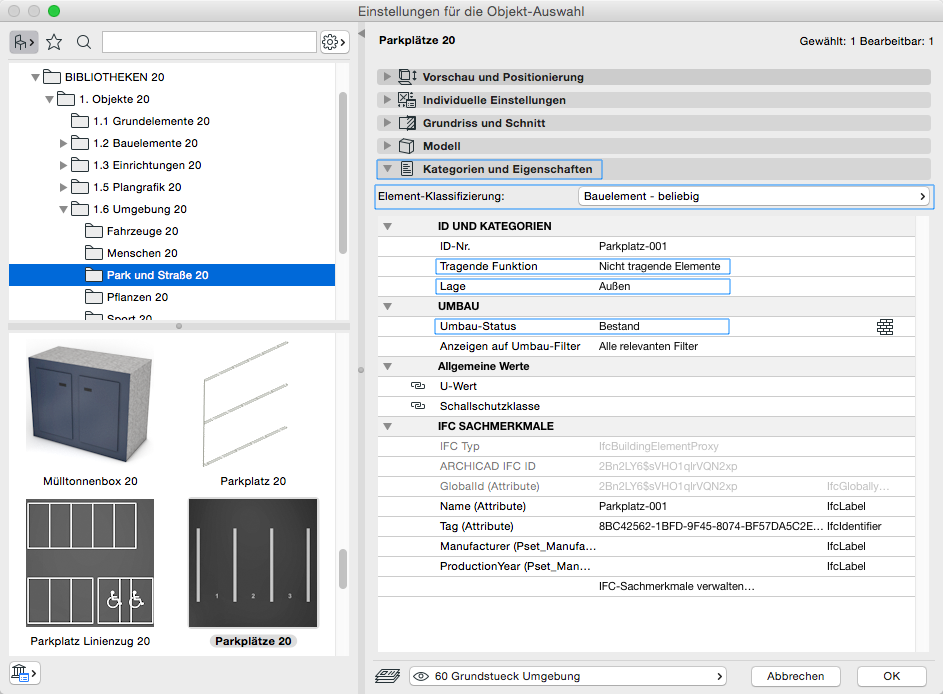The width and height of the screenshot is (943, 694).
Task: Click IFC-Sachmerkmale verwalten link
Action: point(675,586)
